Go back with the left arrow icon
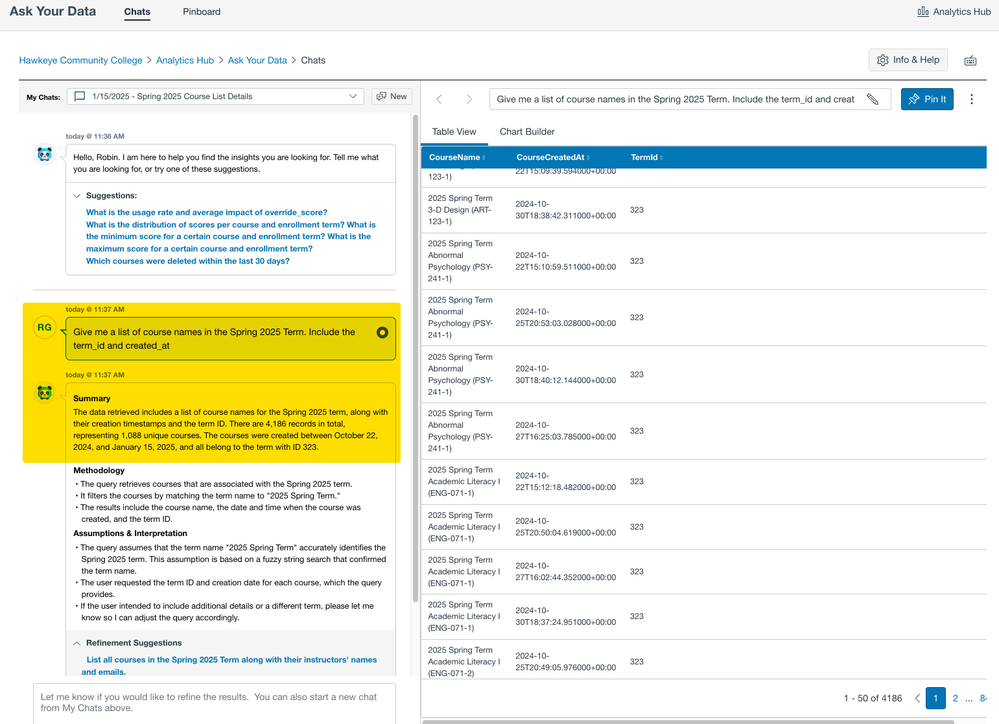This screenshot has height=724, width=999. pos(439,99)
